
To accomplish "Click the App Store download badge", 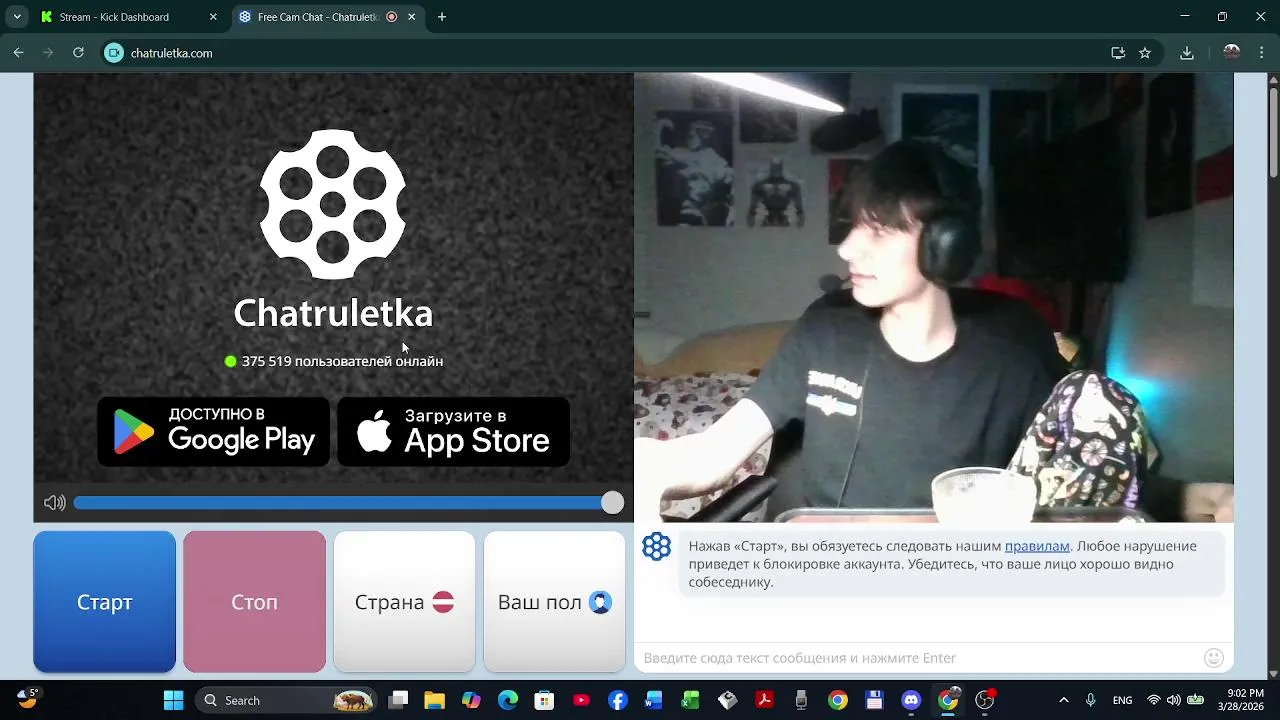I will pyautogui.click(x=453, y=431).
